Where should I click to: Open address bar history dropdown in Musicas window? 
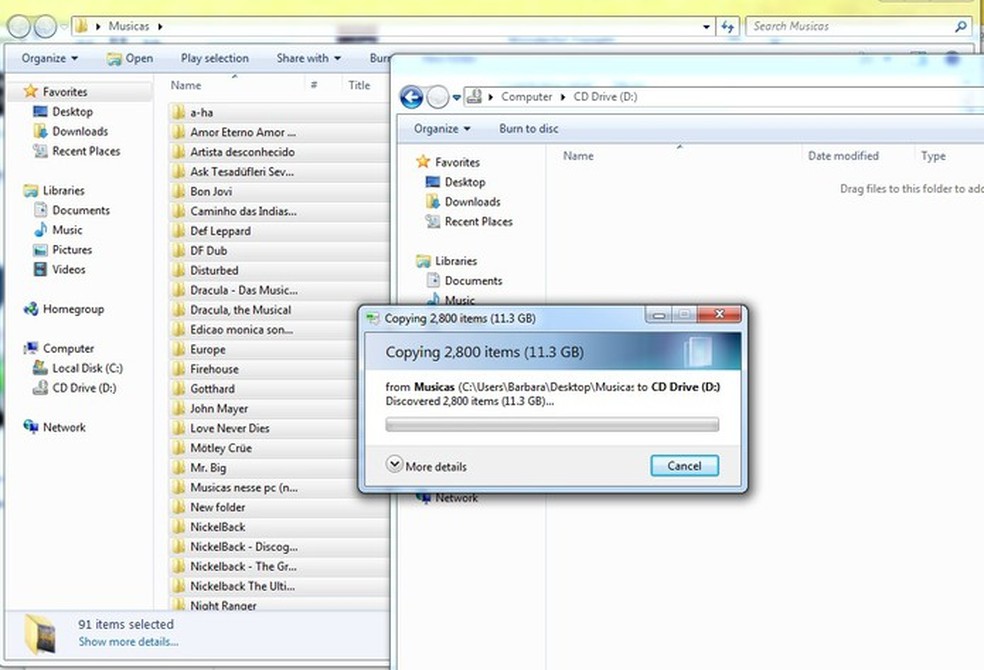[x=707, y=26]
